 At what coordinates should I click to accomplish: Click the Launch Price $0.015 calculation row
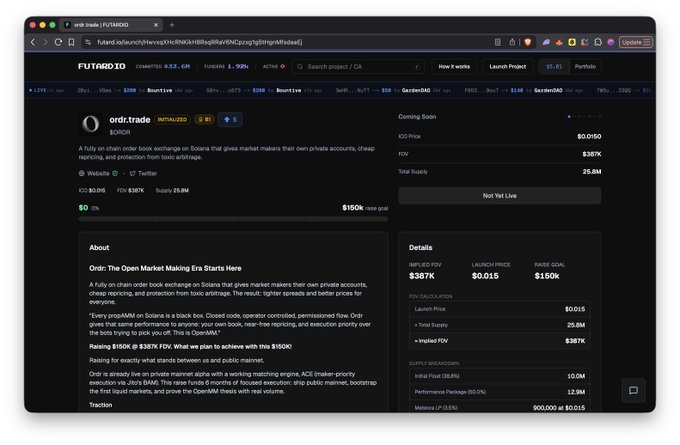click(500, 309)
